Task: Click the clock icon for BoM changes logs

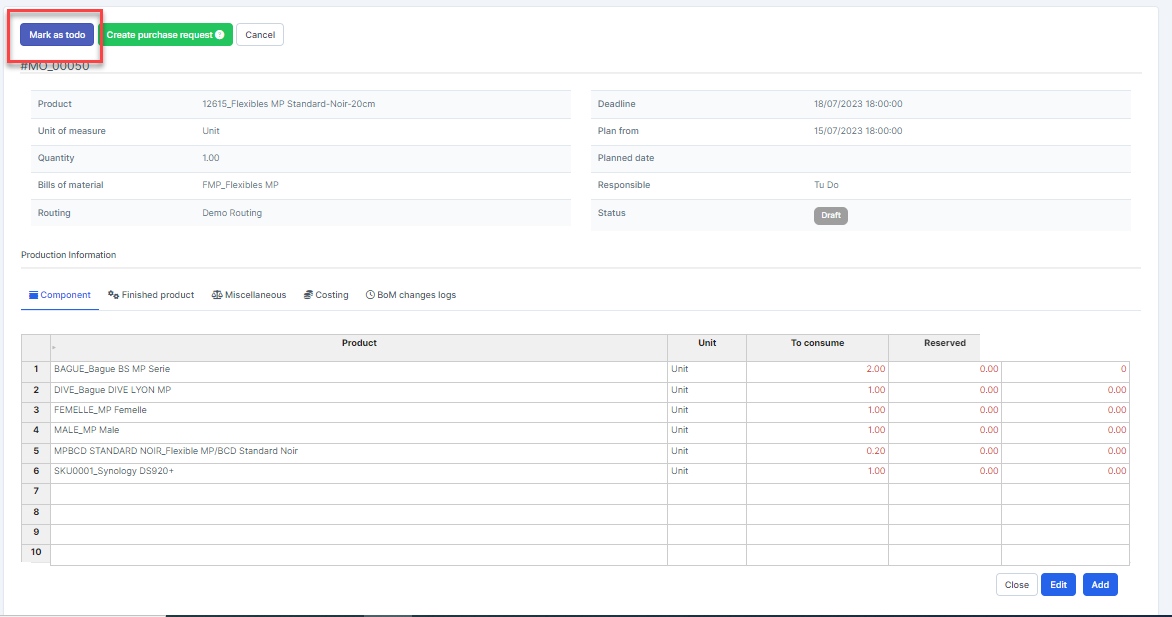Action: click(x=370, y=295)
